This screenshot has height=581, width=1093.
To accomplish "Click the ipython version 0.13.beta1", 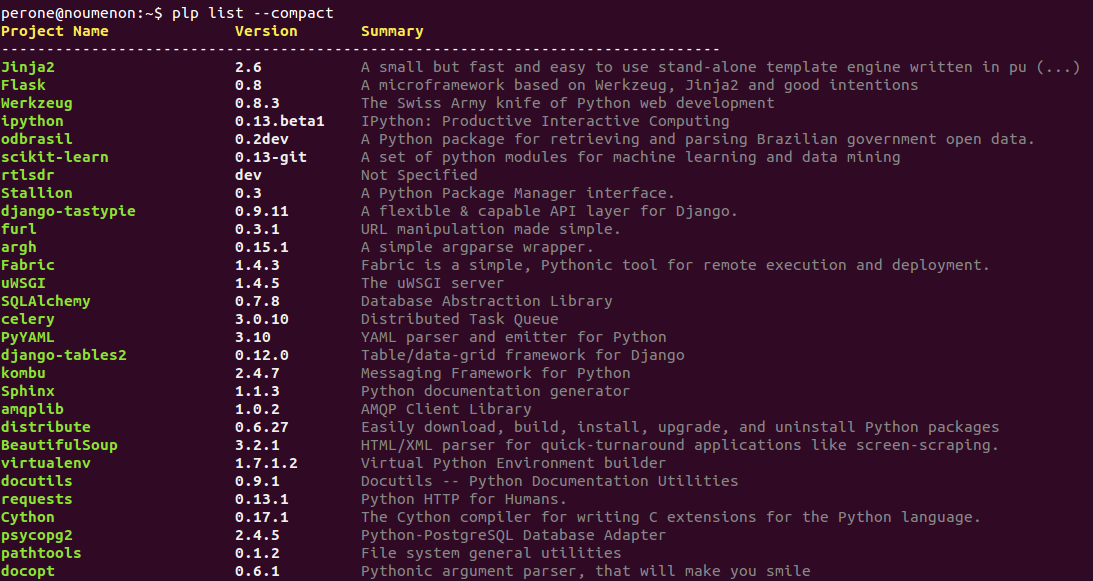I will pos(280,121).
